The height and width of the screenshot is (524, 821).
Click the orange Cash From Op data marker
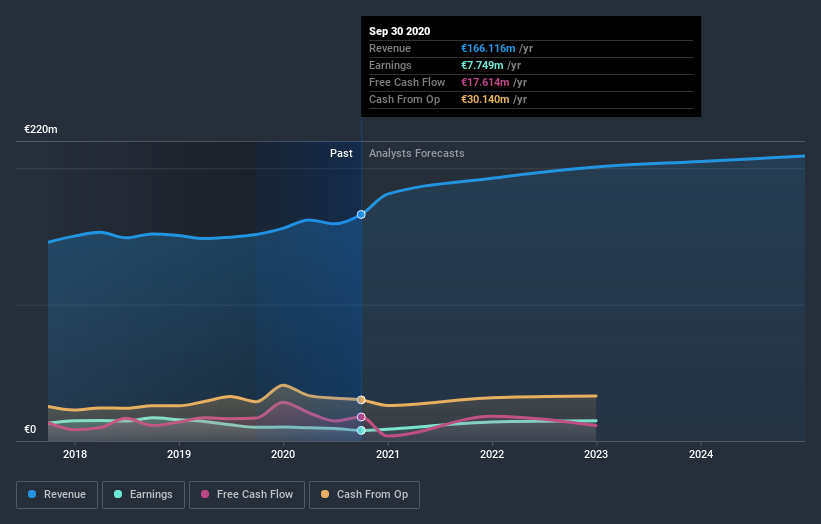tap(361, 400)
